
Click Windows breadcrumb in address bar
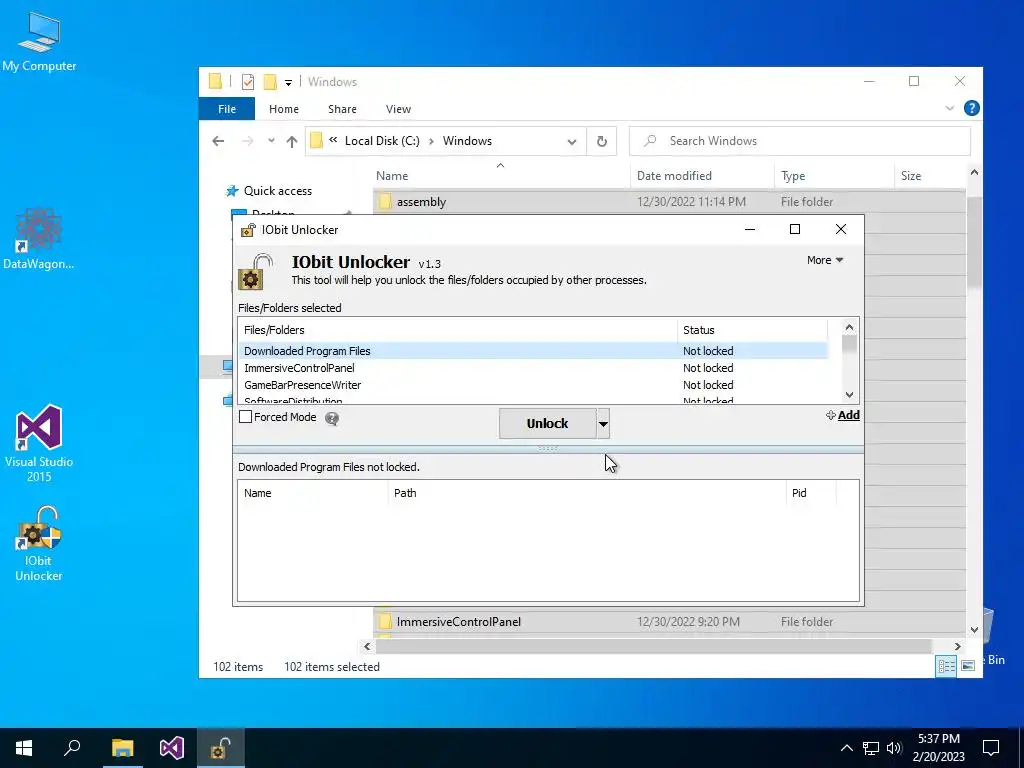[x=467, y=141]
